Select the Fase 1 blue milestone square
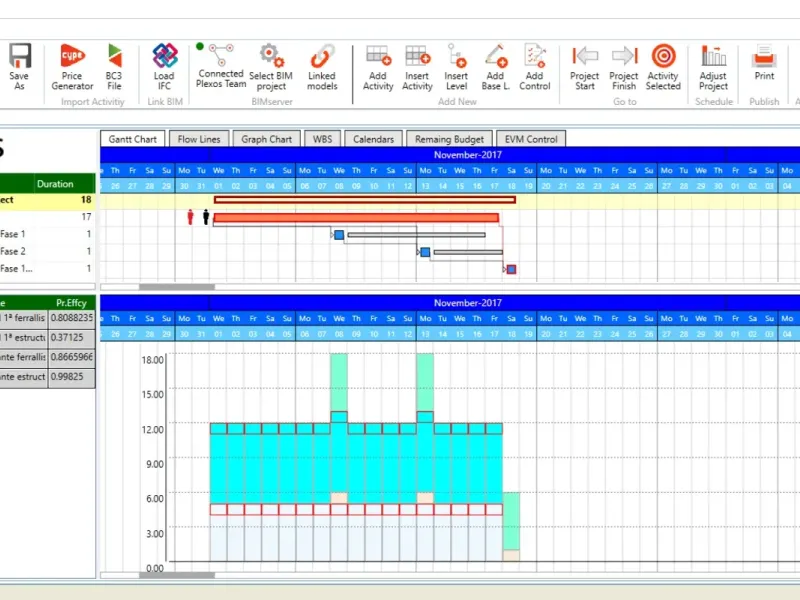The height and width of the screenshot is (600, 800). coord(339,235)
